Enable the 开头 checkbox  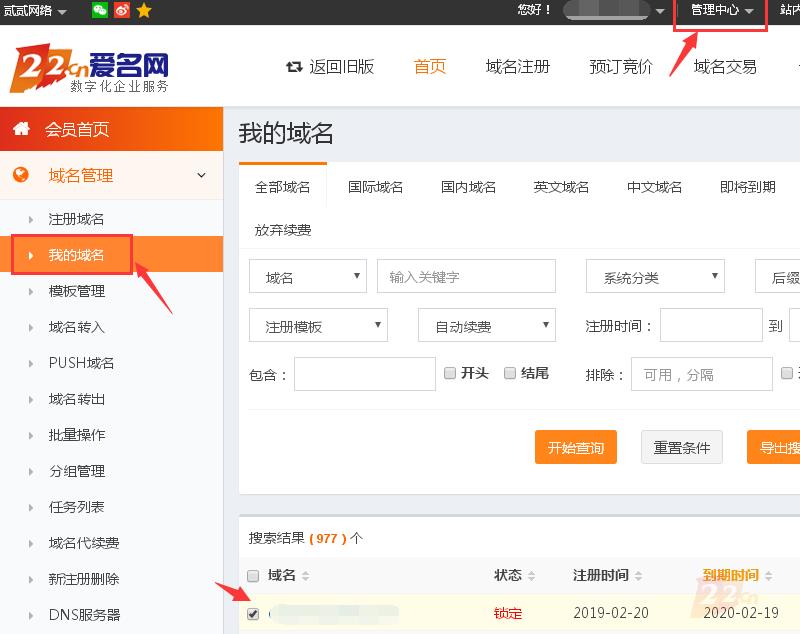450,373
